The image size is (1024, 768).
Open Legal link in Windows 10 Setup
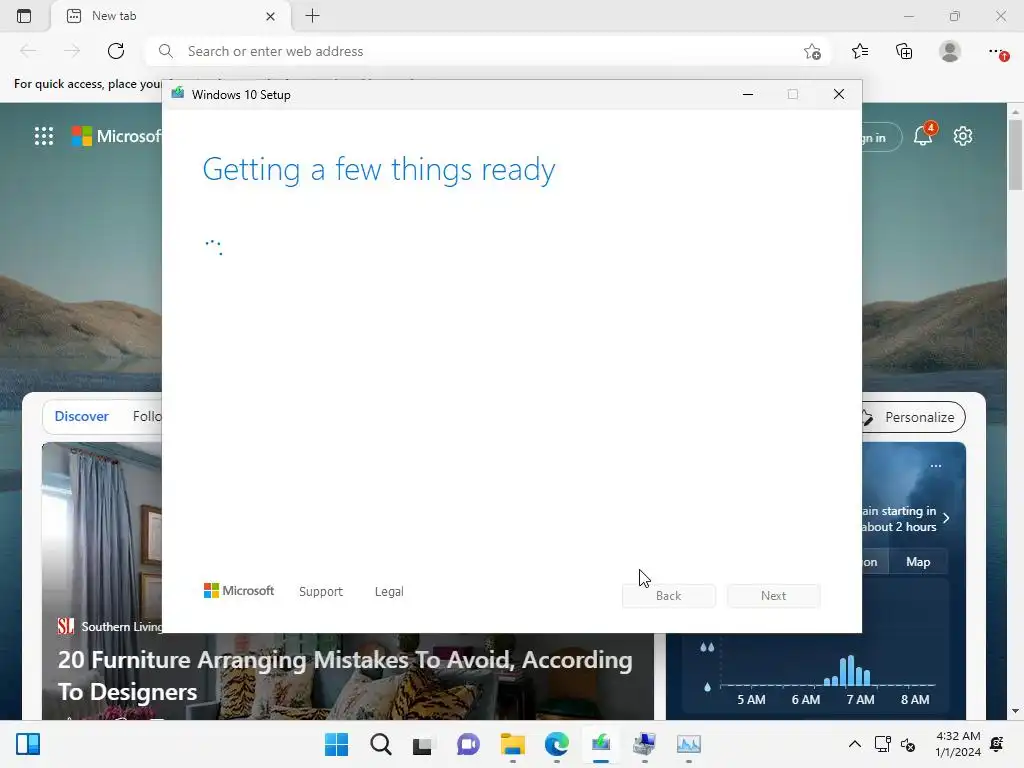(389, 592)
